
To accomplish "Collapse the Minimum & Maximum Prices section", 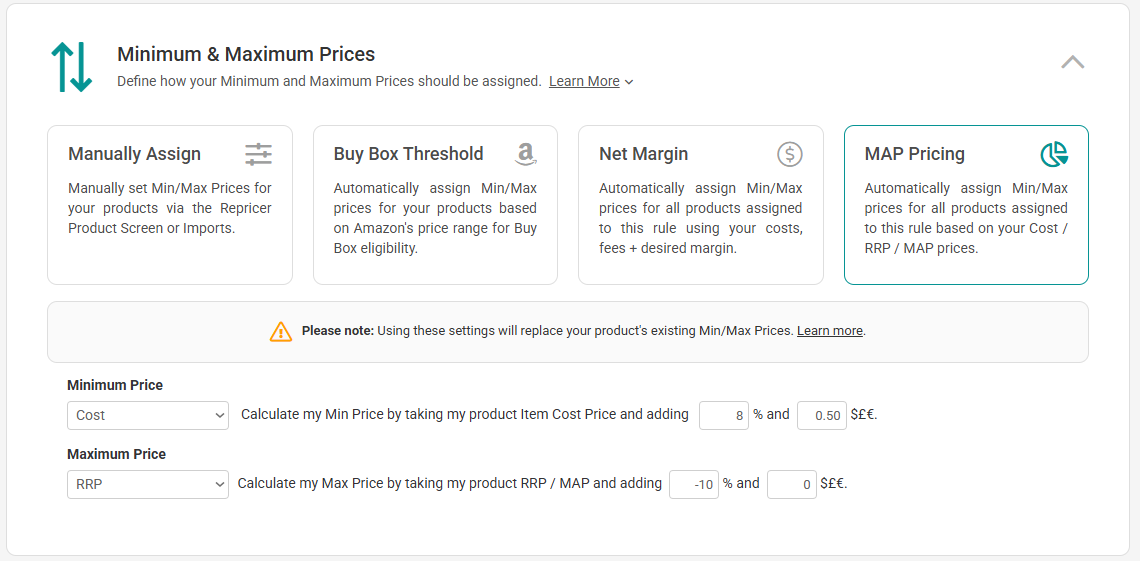I will [1072, 62].
